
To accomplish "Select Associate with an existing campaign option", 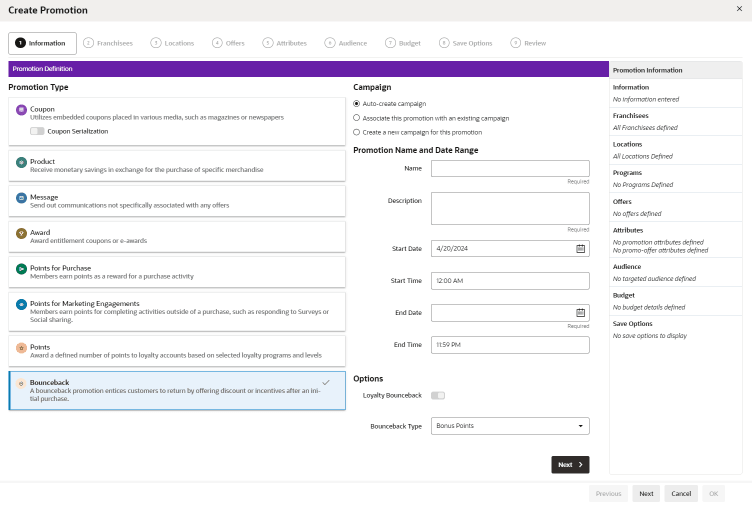I will 356,117.
